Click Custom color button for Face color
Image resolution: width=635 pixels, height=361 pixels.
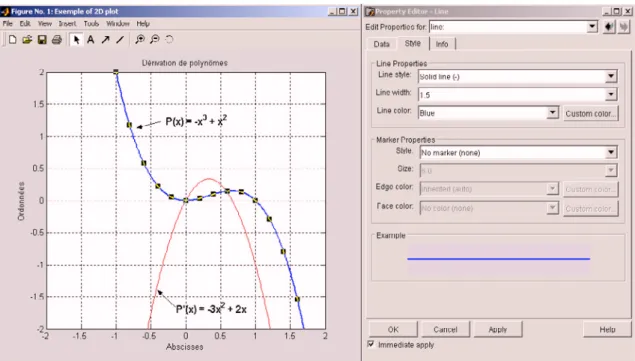click(590, 209)
